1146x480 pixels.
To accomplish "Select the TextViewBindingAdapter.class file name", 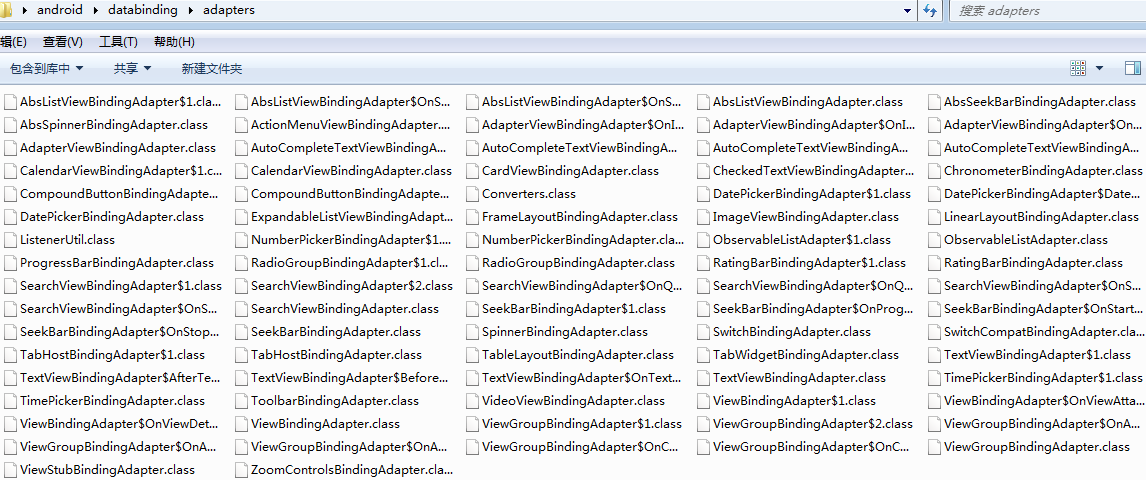I will (x=800, y=378).
